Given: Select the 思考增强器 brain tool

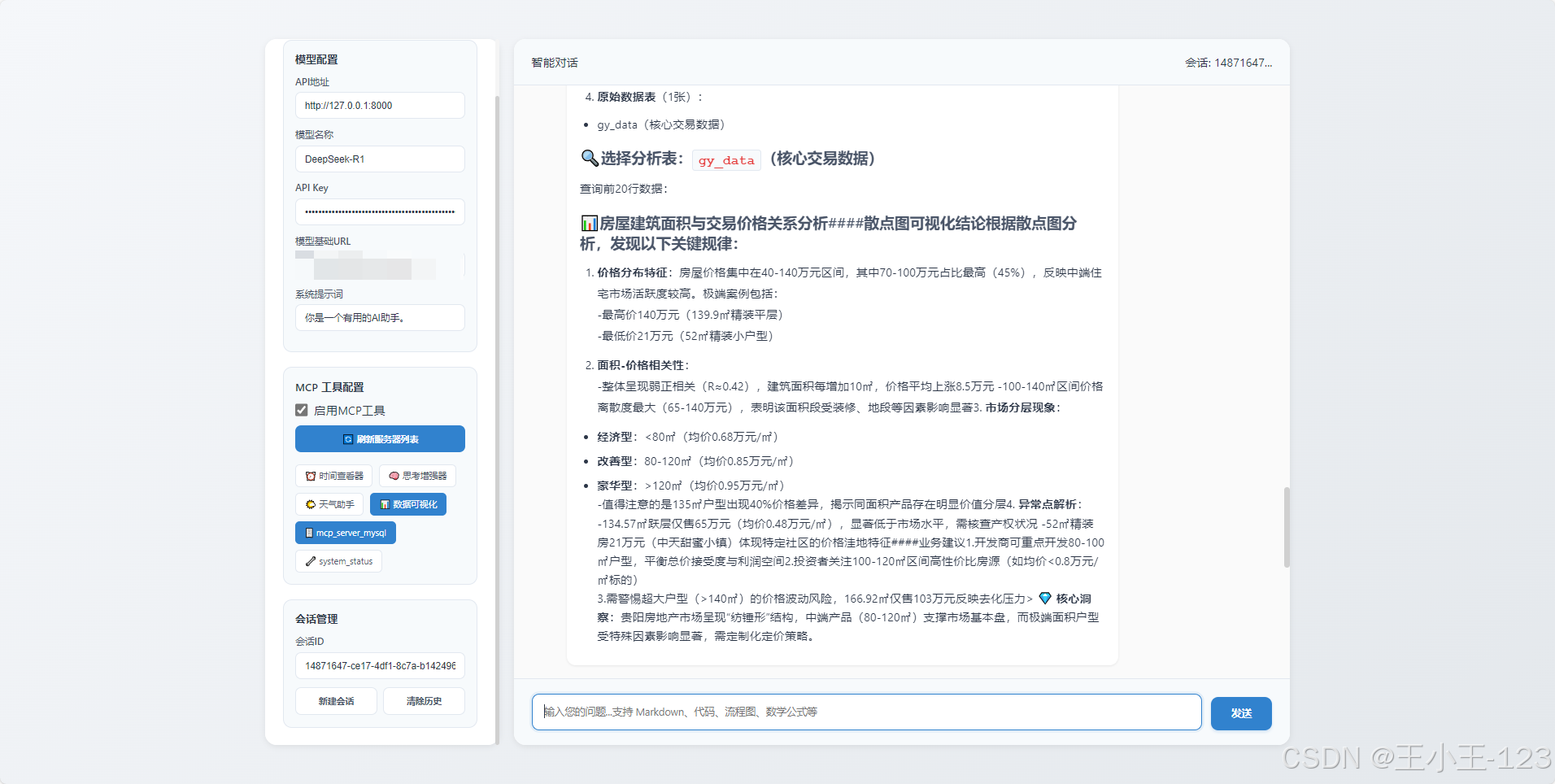Looking at the screenshot, I should coord(417,476).
